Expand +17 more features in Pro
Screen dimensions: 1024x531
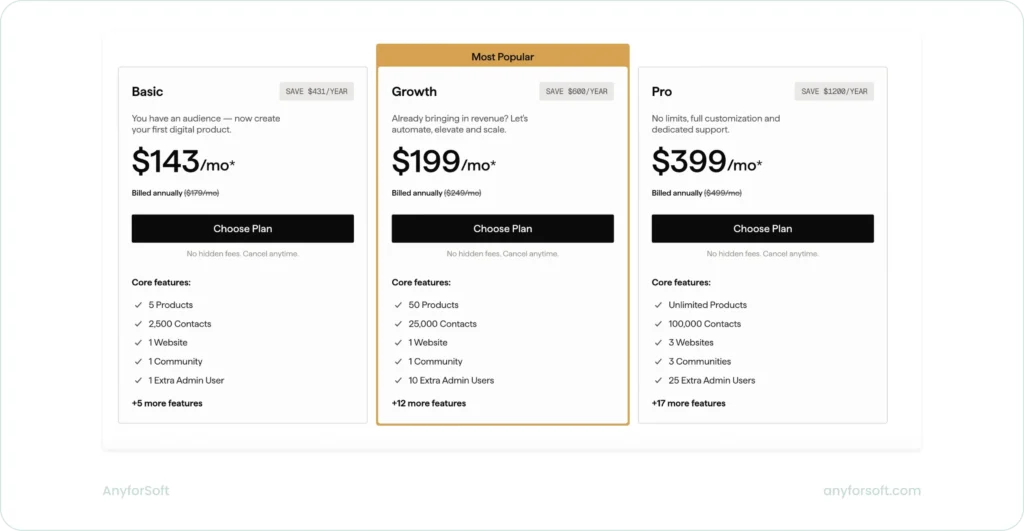[689, 403]
